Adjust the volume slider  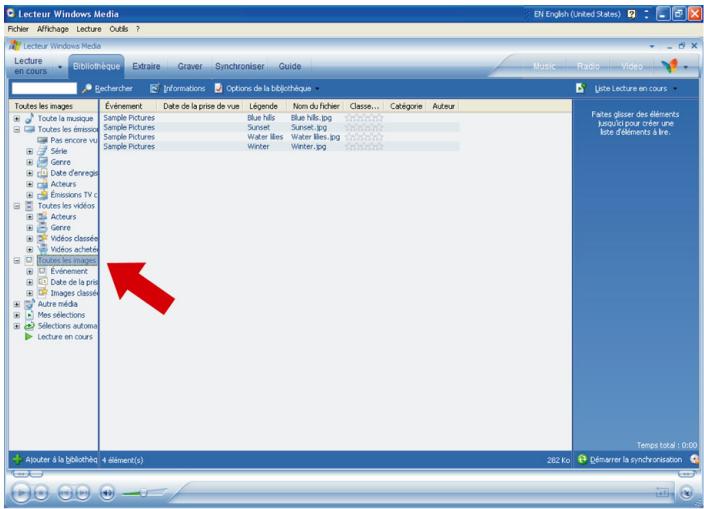pyautogui.click(x=143, y=493)
